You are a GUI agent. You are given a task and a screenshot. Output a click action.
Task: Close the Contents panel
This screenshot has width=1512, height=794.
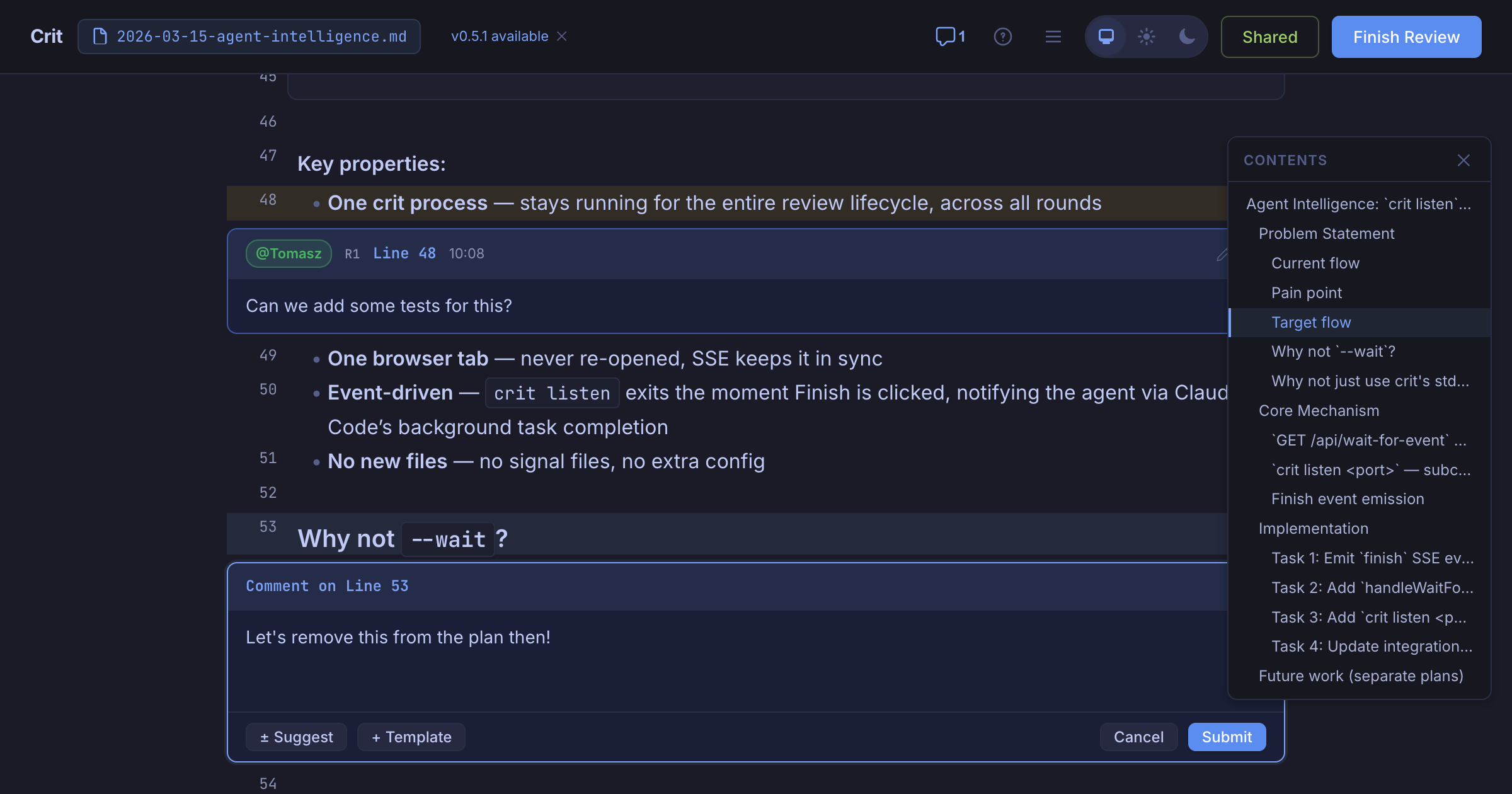click(x=1463, y=161)
